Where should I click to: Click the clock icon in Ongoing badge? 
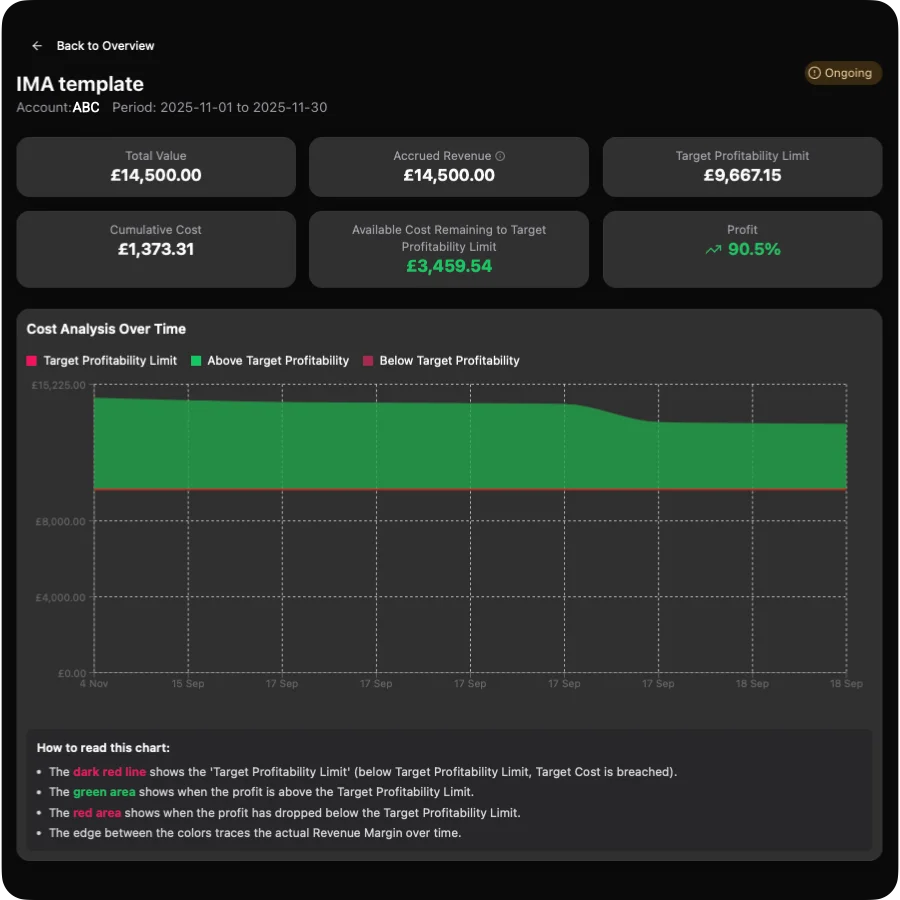coord(814,73)
